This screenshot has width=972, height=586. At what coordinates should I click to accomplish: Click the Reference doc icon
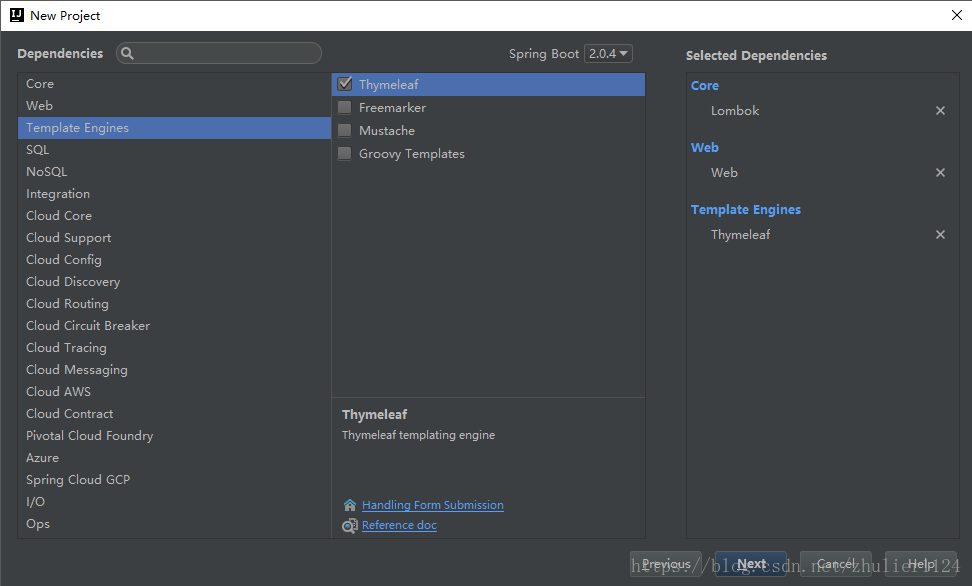pos(349,526)
